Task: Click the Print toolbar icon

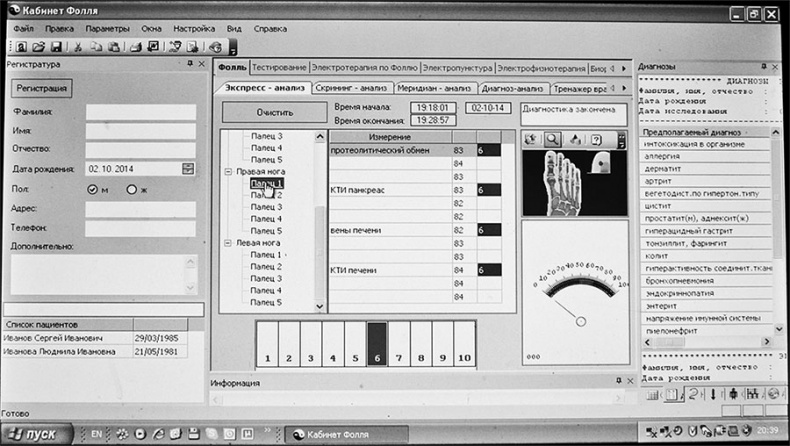Action: coord(136,46)
